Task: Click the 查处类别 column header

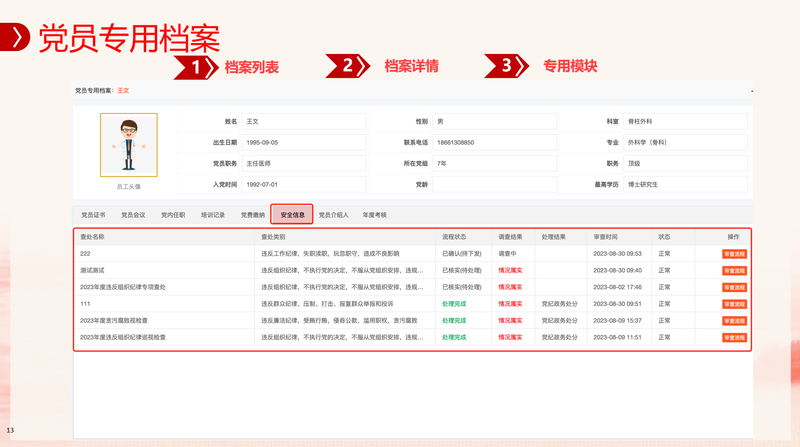Action: [x=273, y=237]
